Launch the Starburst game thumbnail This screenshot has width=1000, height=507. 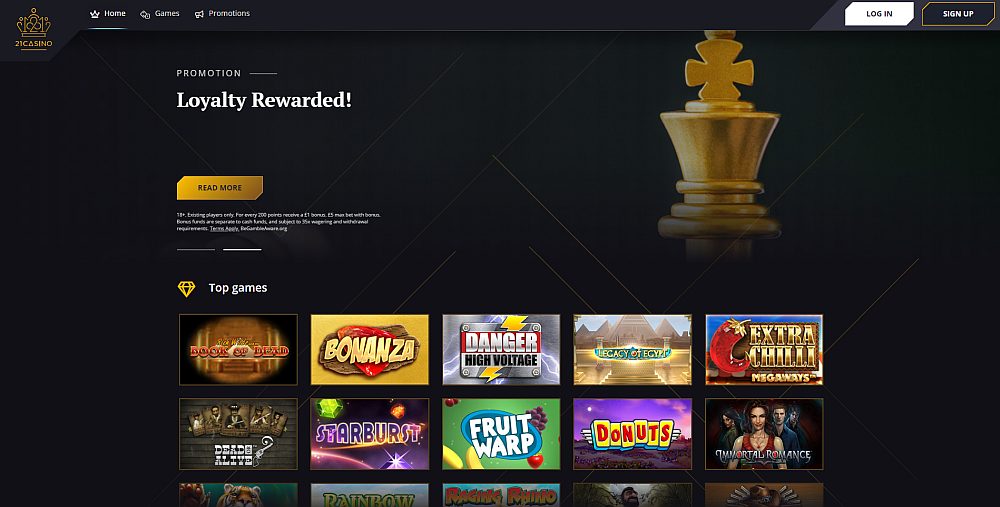(370, 434)
